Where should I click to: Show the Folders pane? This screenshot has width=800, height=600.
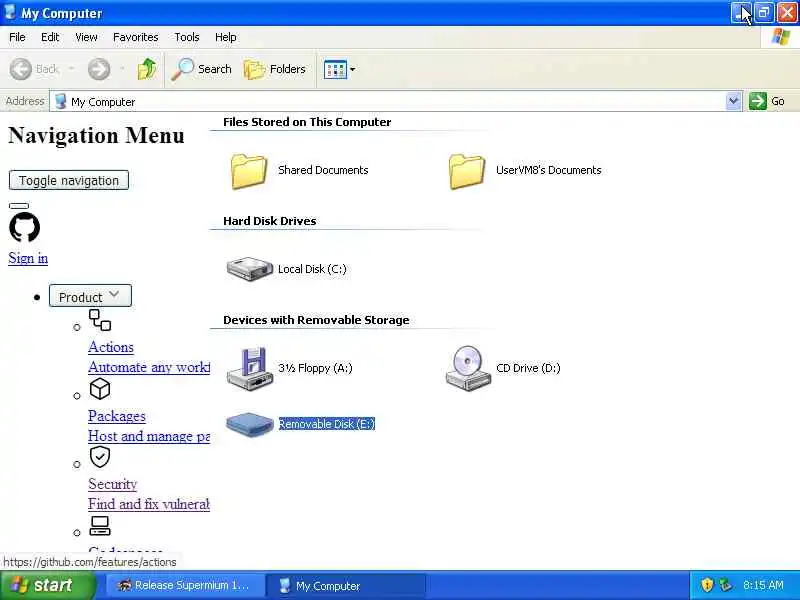[275, 69]
